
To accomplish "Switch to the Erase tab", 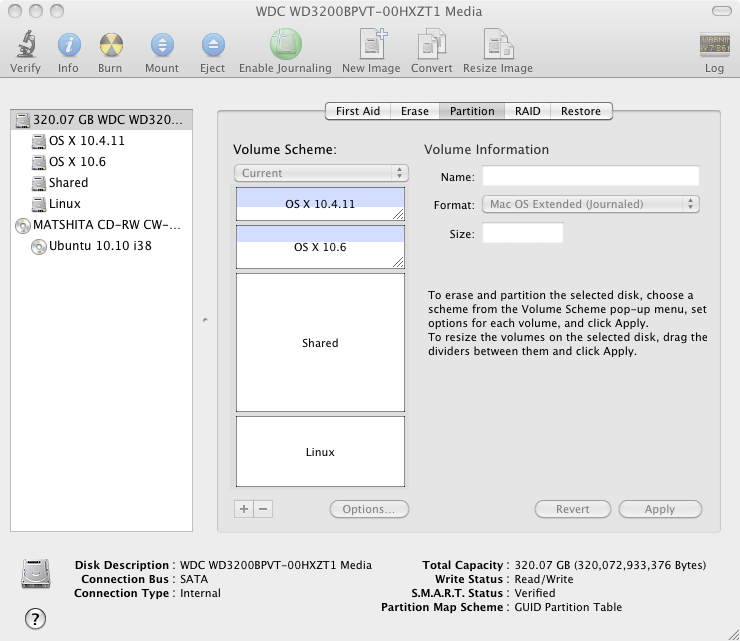I will (415, 111).
